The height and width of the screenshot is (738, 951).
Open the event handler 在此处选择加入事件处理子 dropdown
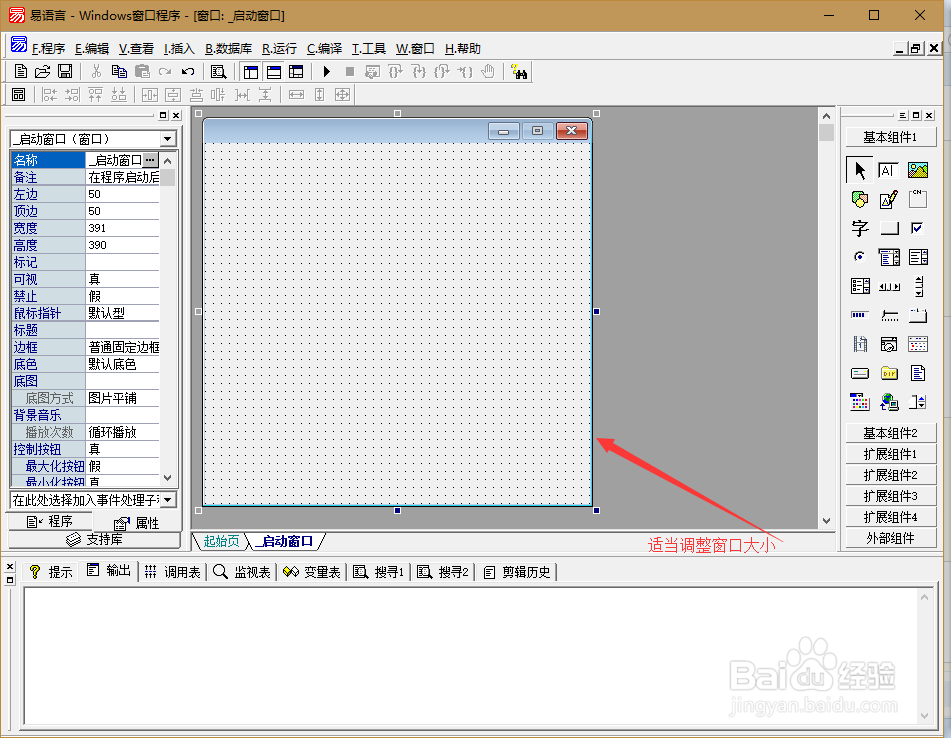[x=168, y=500]
